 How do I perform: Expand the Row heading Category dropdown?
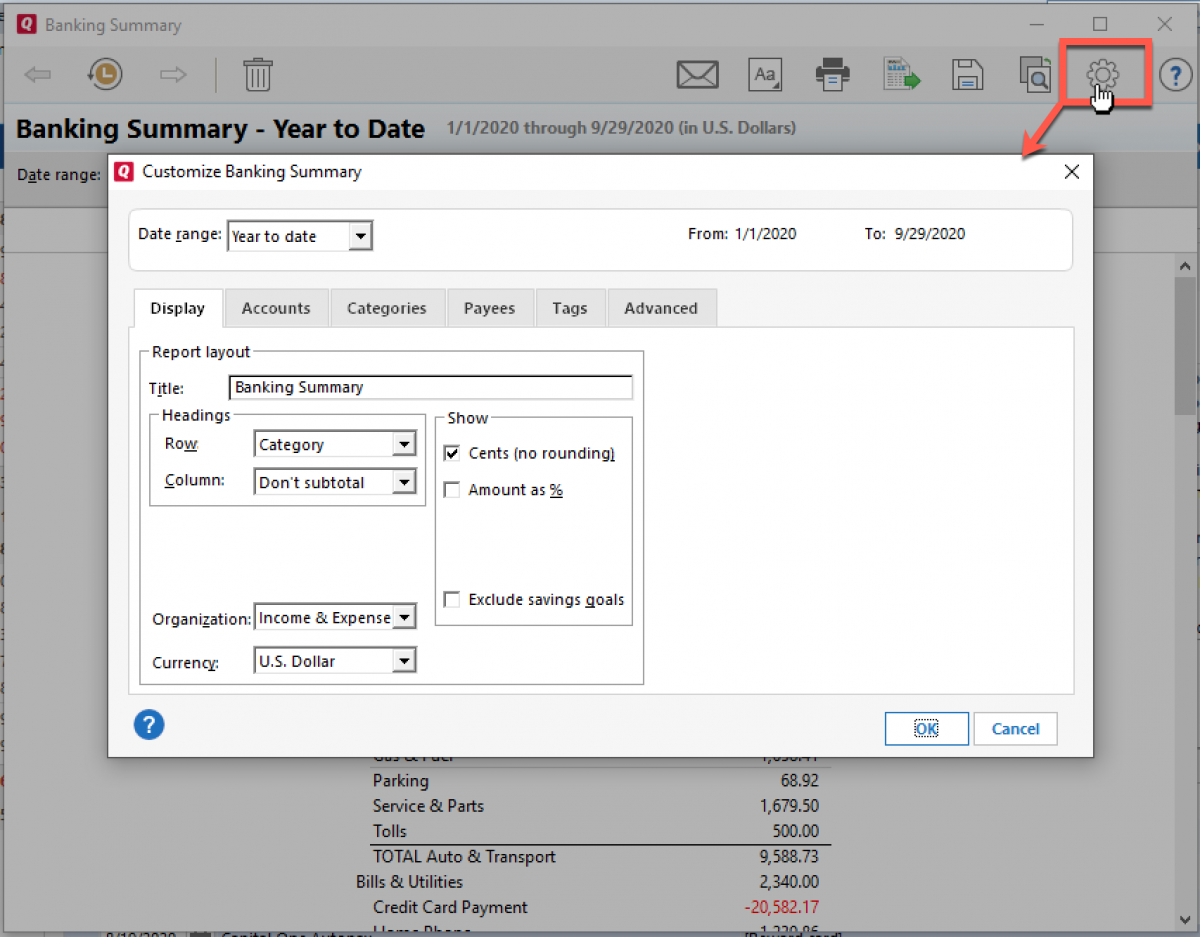[x=404, y=445]
